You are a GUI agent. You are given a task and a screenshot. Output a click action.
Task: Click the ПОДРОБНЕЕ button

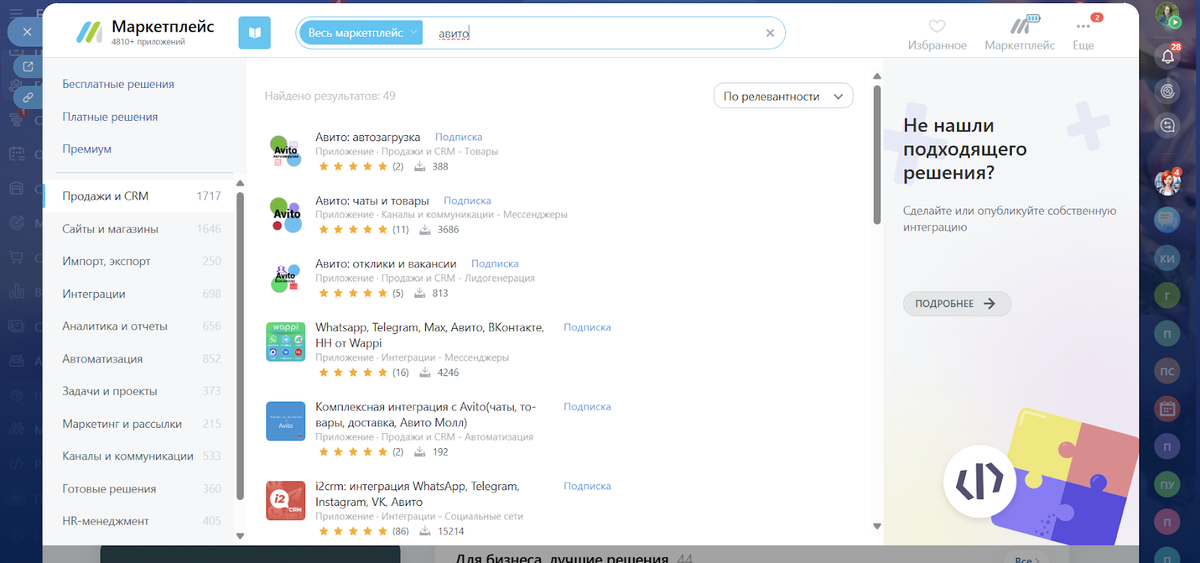click(x=957, y=303)
